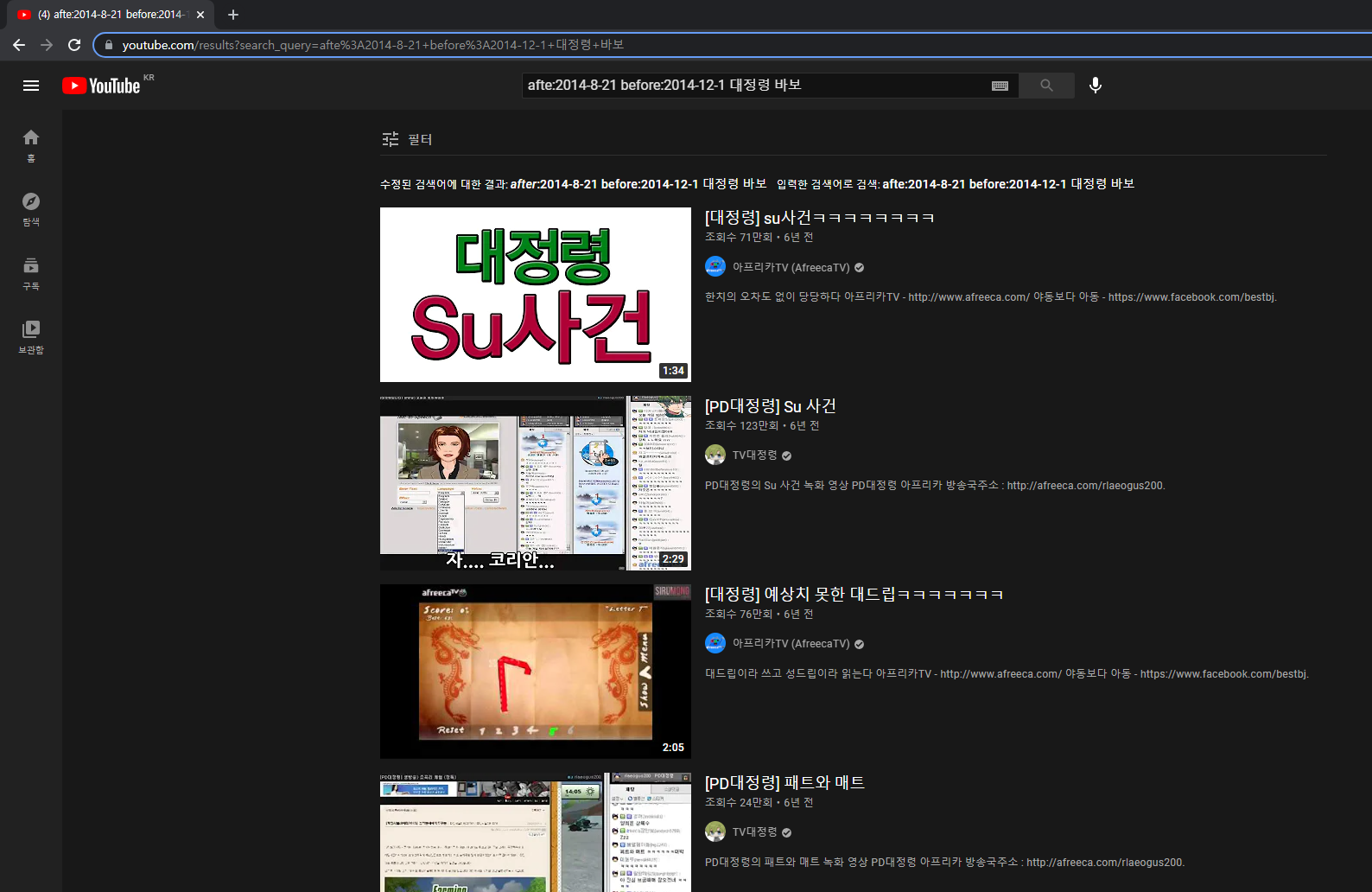Open the 대정령 Su사건 video thumbnail
This screenshot has width=1372, height=892.
pos(535,295)
